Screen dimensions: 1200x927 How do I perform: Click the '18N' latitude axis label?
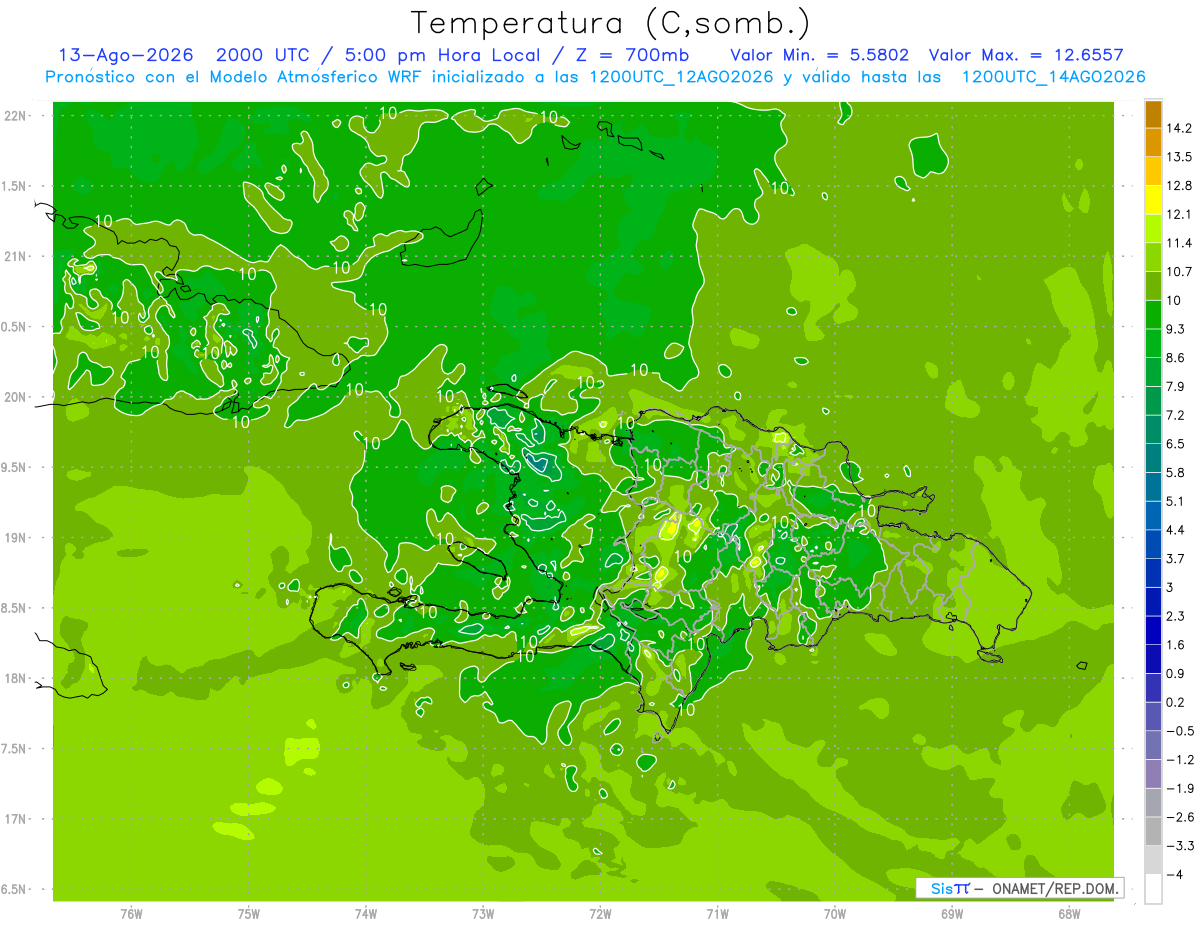pyautogui.click(x=15, y=678)
